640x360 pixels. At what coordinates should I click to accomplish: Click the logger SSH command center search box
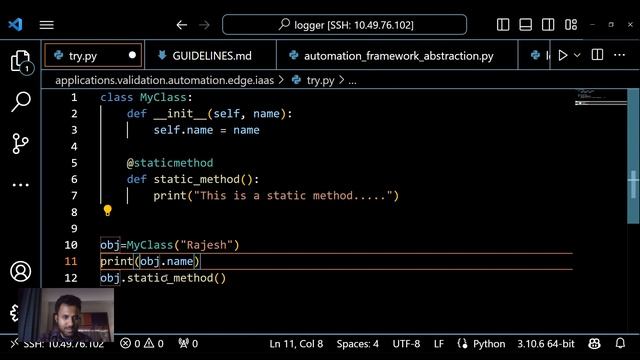point(344,25)
